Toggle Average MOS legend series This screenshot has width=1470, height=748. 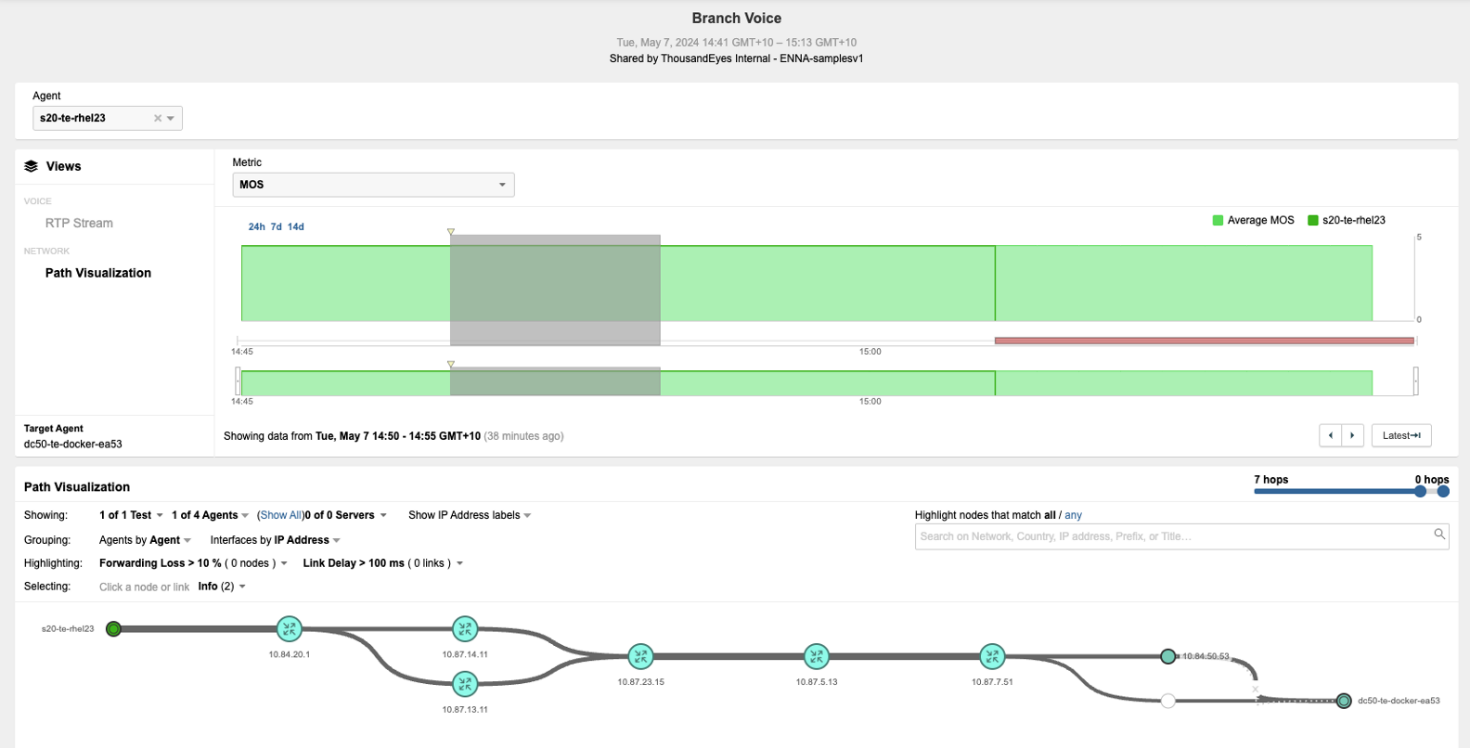click(x=1253, y=220)
